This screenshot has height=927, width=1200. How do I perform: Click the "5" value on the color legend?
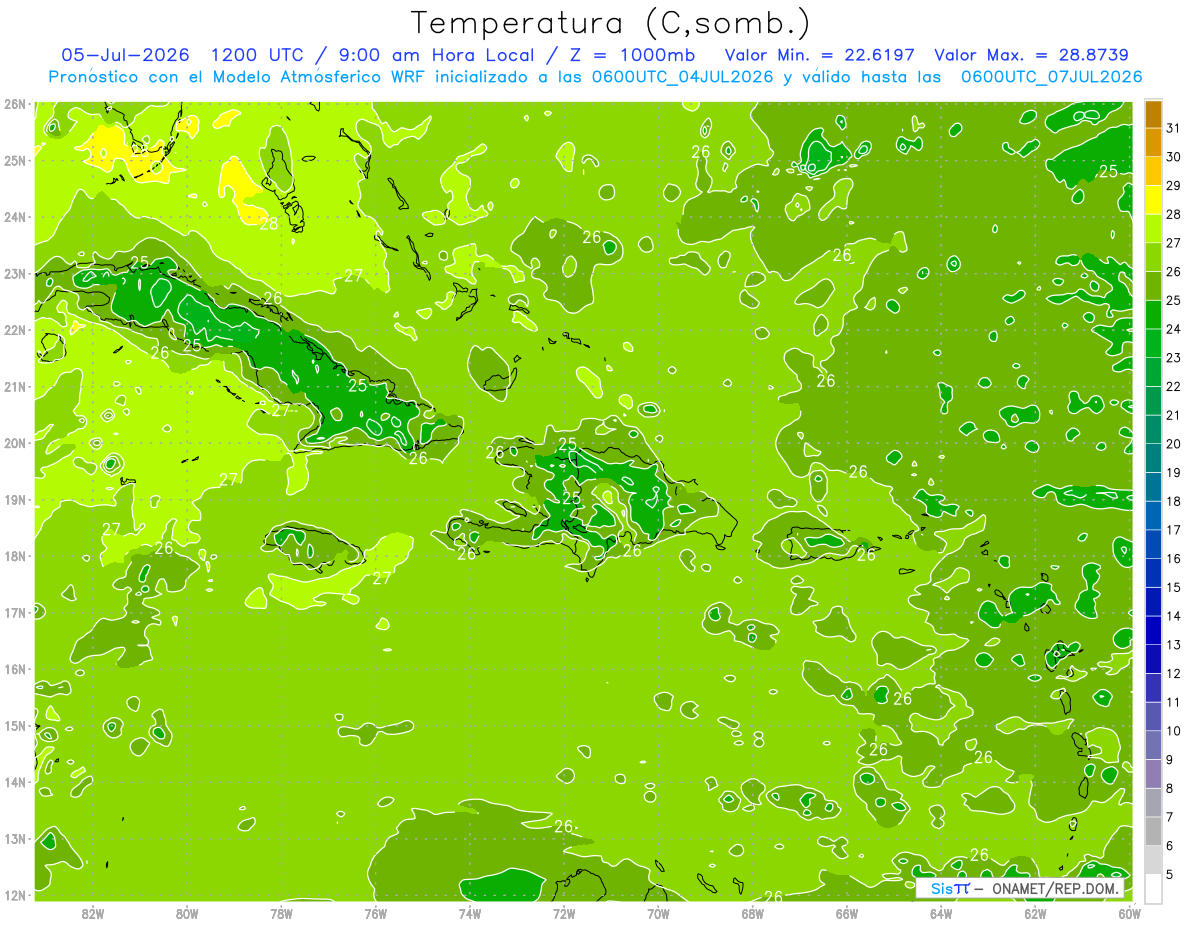point(1170,875)
